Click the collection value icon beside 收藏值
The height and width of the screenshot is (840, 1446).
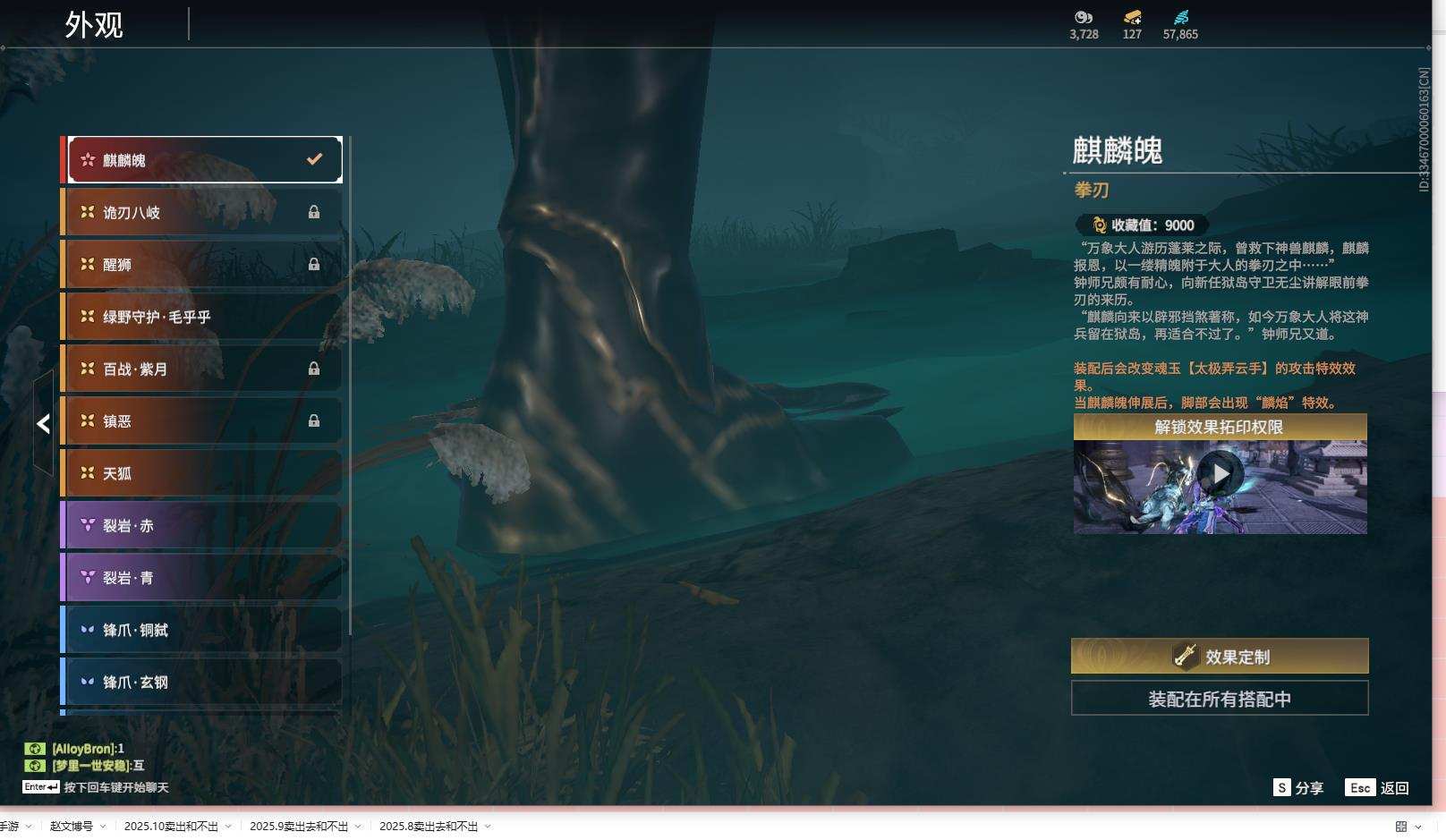click(x=1099, y=225)
